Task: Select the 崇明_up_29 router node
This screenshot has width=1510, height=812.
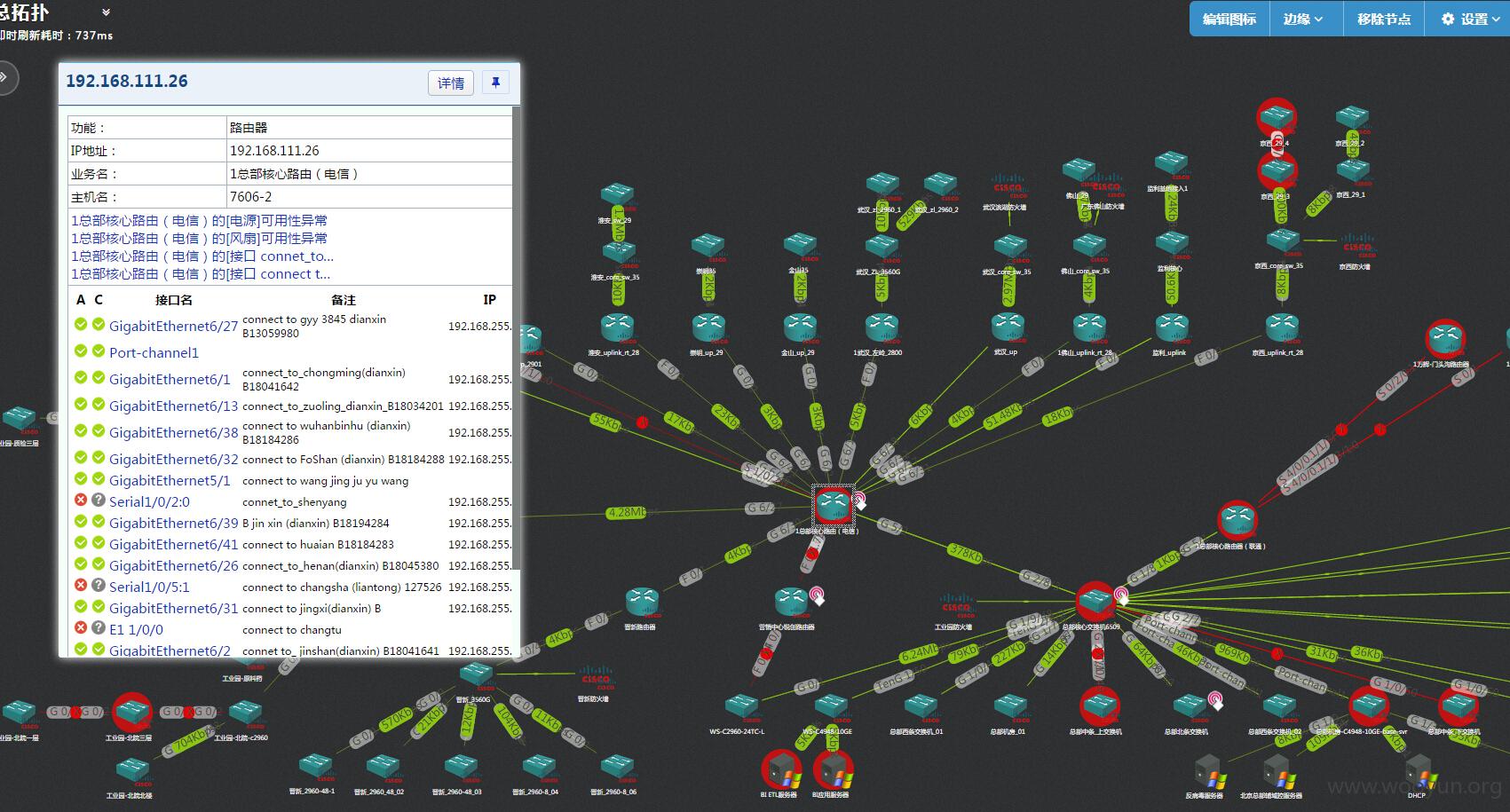Action: coord(708,327)
